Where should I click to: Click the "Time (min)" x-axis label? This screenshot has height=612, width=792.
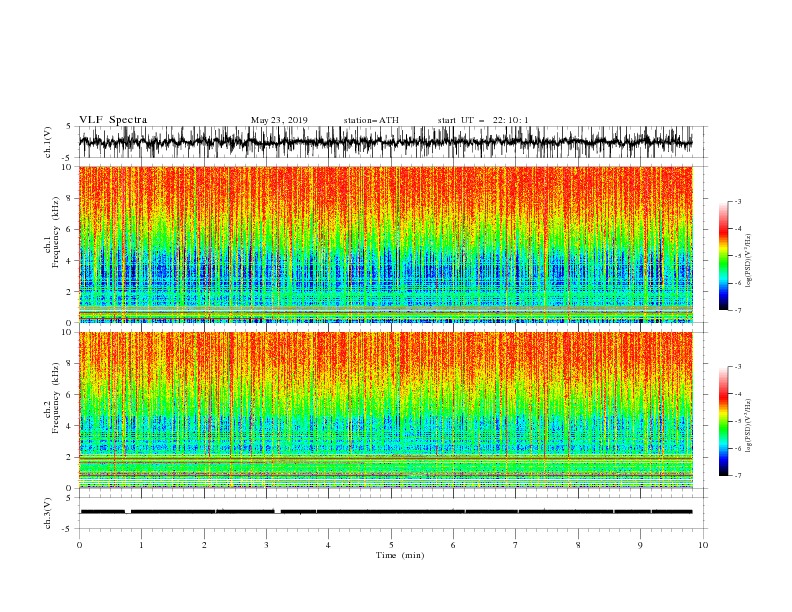click(400, 555)
